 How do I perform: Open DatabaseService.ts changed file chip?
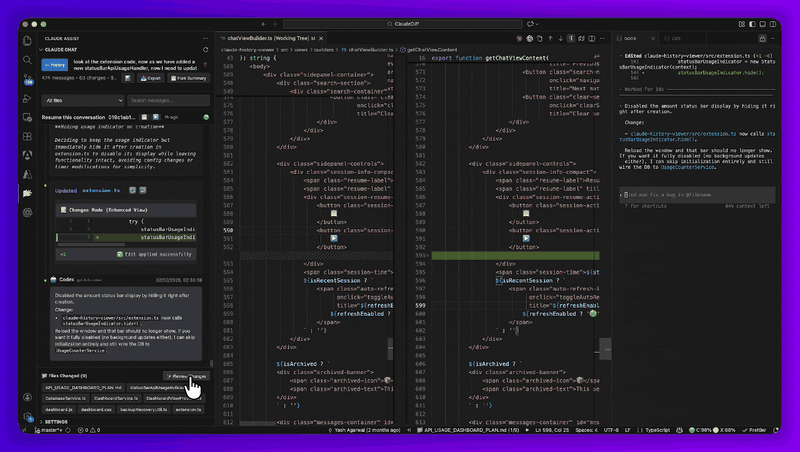coord(65,398)
